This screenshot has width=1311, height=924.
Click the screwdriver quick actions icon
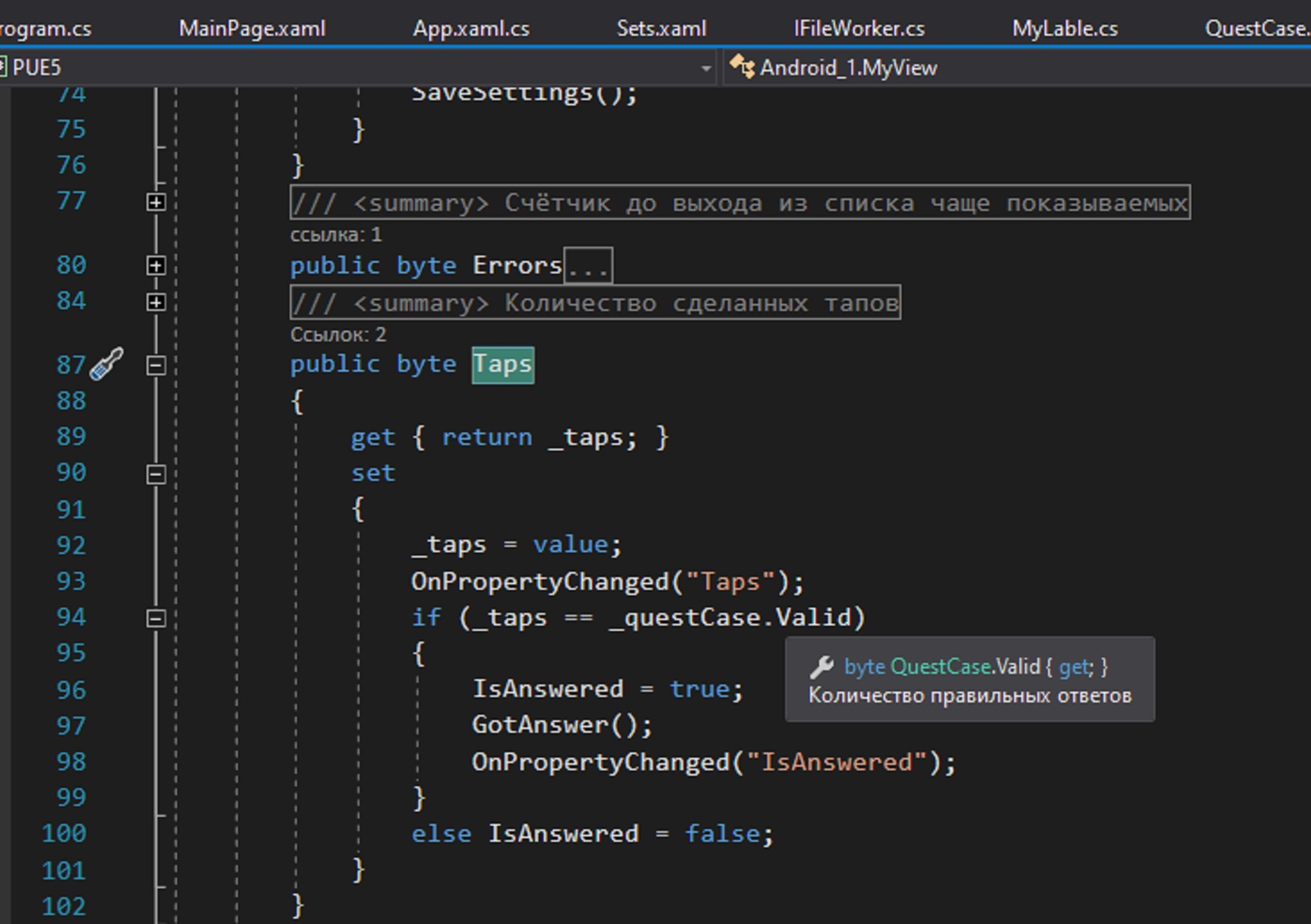pyautogui.click(x=106, y=364)
